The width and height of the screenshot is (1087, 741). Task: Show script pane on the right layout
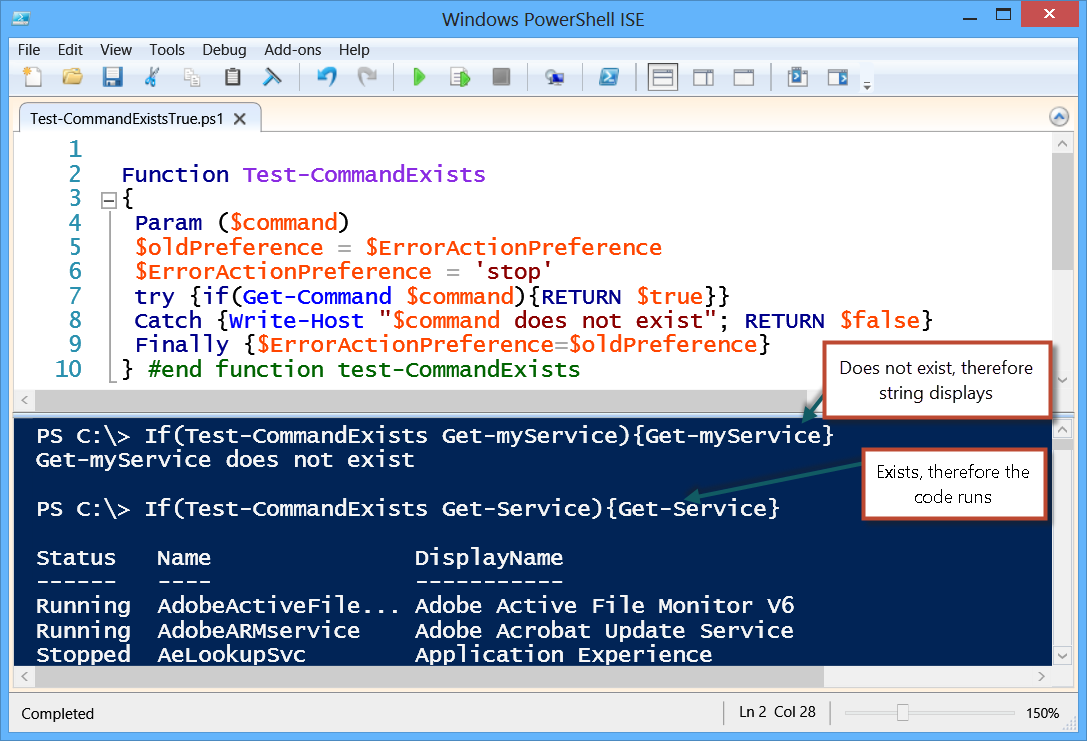pyautogui.click(x=703, y=77)
